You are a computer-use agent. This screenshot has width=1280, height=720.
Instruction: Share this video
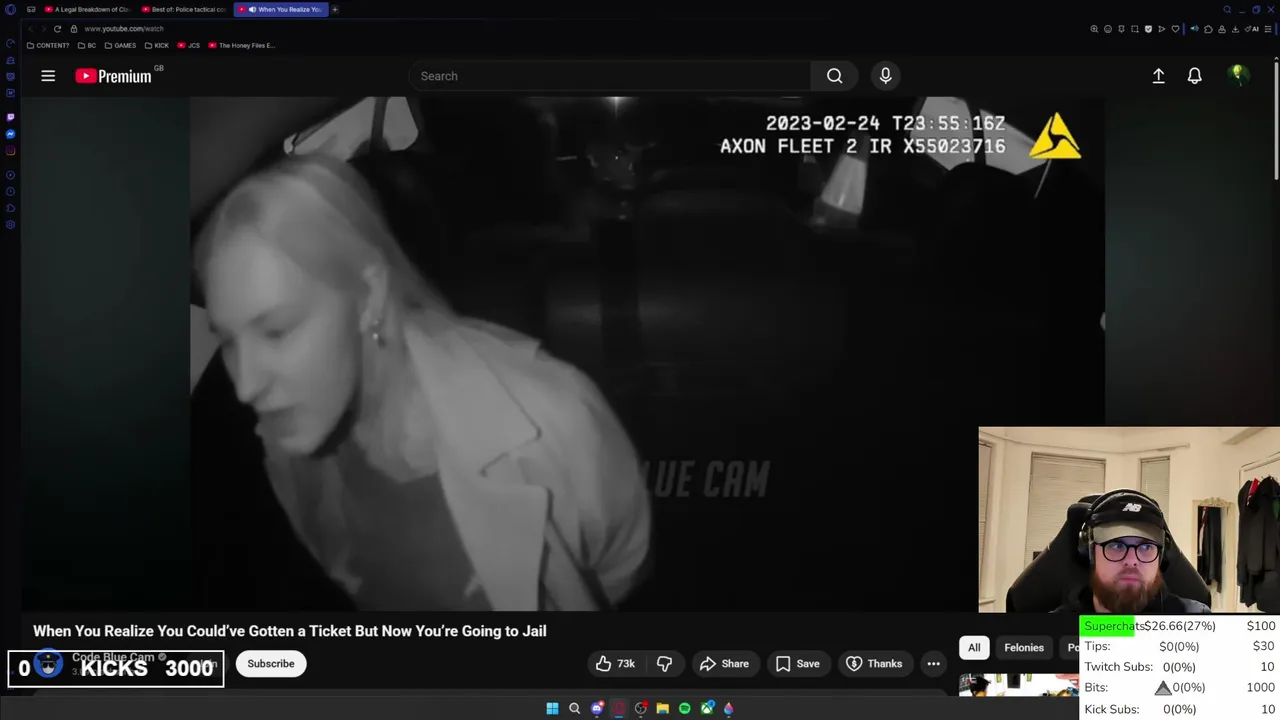pos(724,664)
